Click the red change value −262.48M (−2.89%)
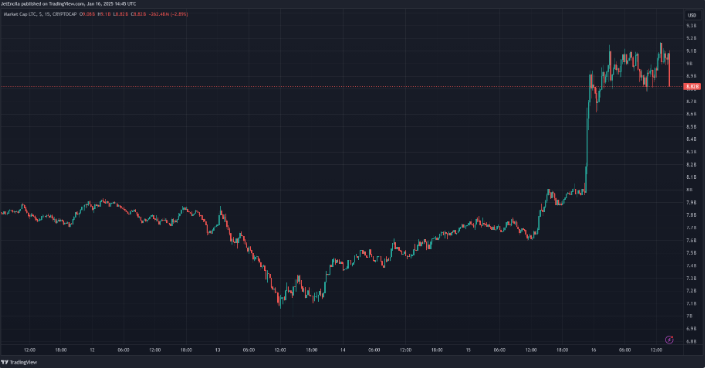Image resolution: width=705 pixels, height=368 pixels. [x=169, y=14]
